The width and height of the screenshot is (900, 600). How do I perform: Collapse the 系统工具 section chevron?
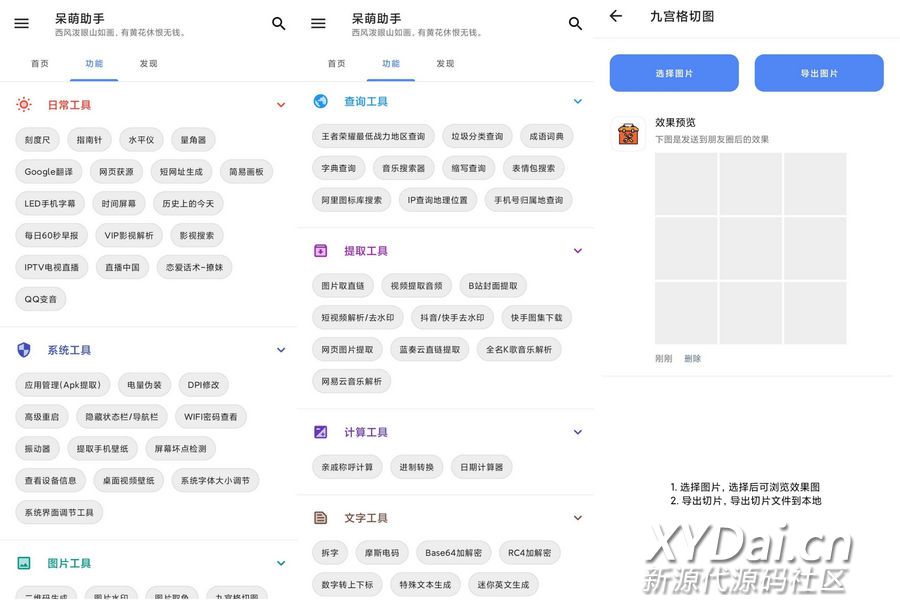click(281, 350)
